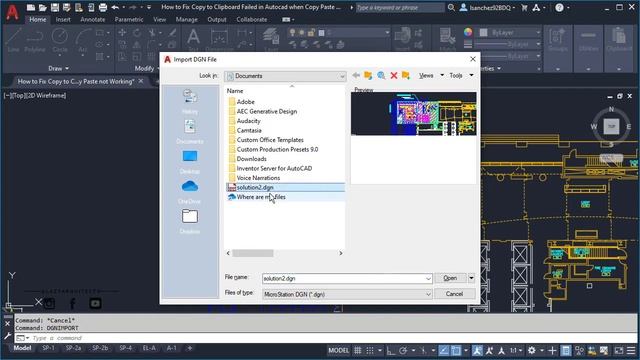Viewport: 640px width, 360px height.
Task: Click the Autodesk App Store cart icon
Action: 524,7
